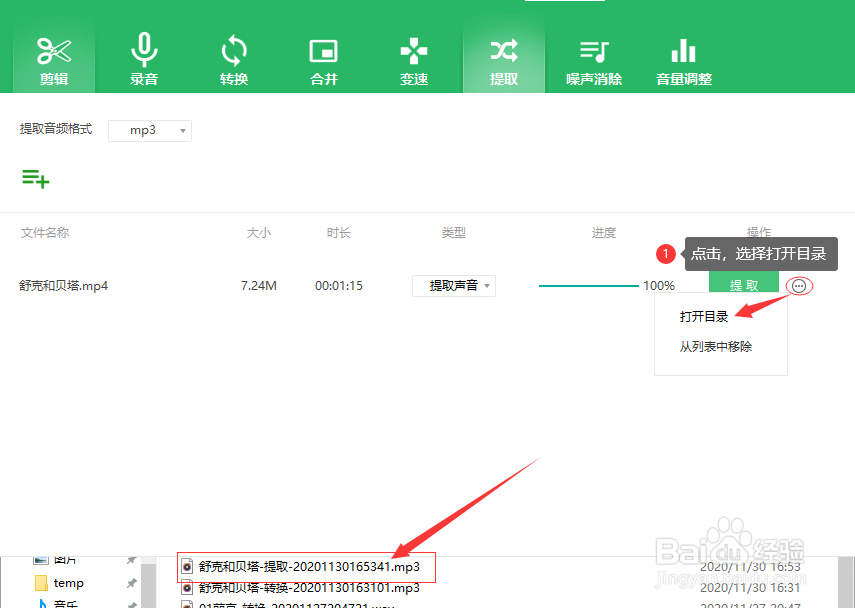This screenshot has height=608, width=855.
Task: Toggle extraction mode for 舒克和贝塔.mp4 row
Action: [453, 285]
